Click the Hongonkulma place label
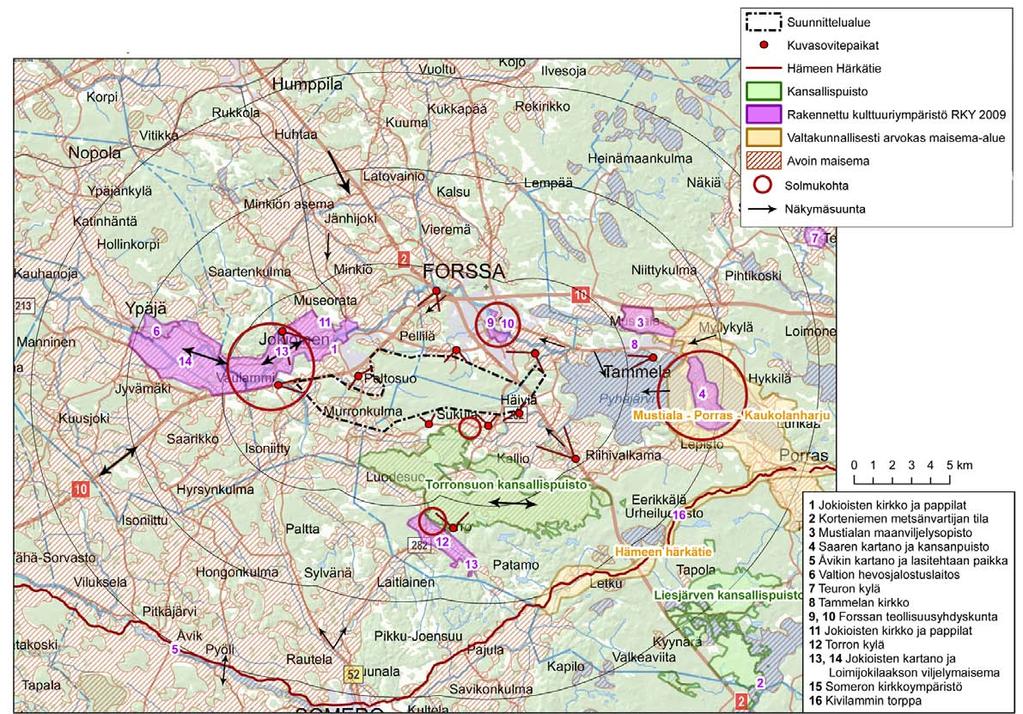This screenshot has height=714, width=1023. tap(237, 572)
